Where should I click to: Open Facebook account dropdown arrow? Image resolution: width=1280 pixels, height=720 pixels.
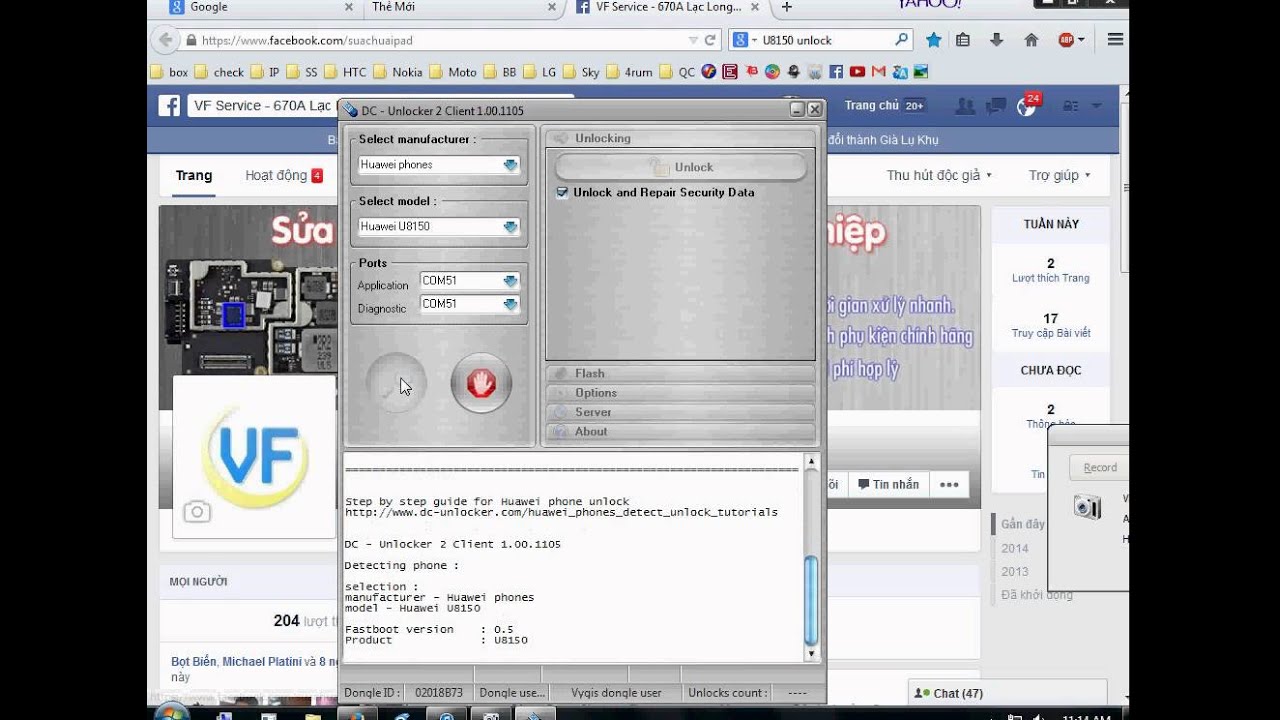pos(1096,105)
